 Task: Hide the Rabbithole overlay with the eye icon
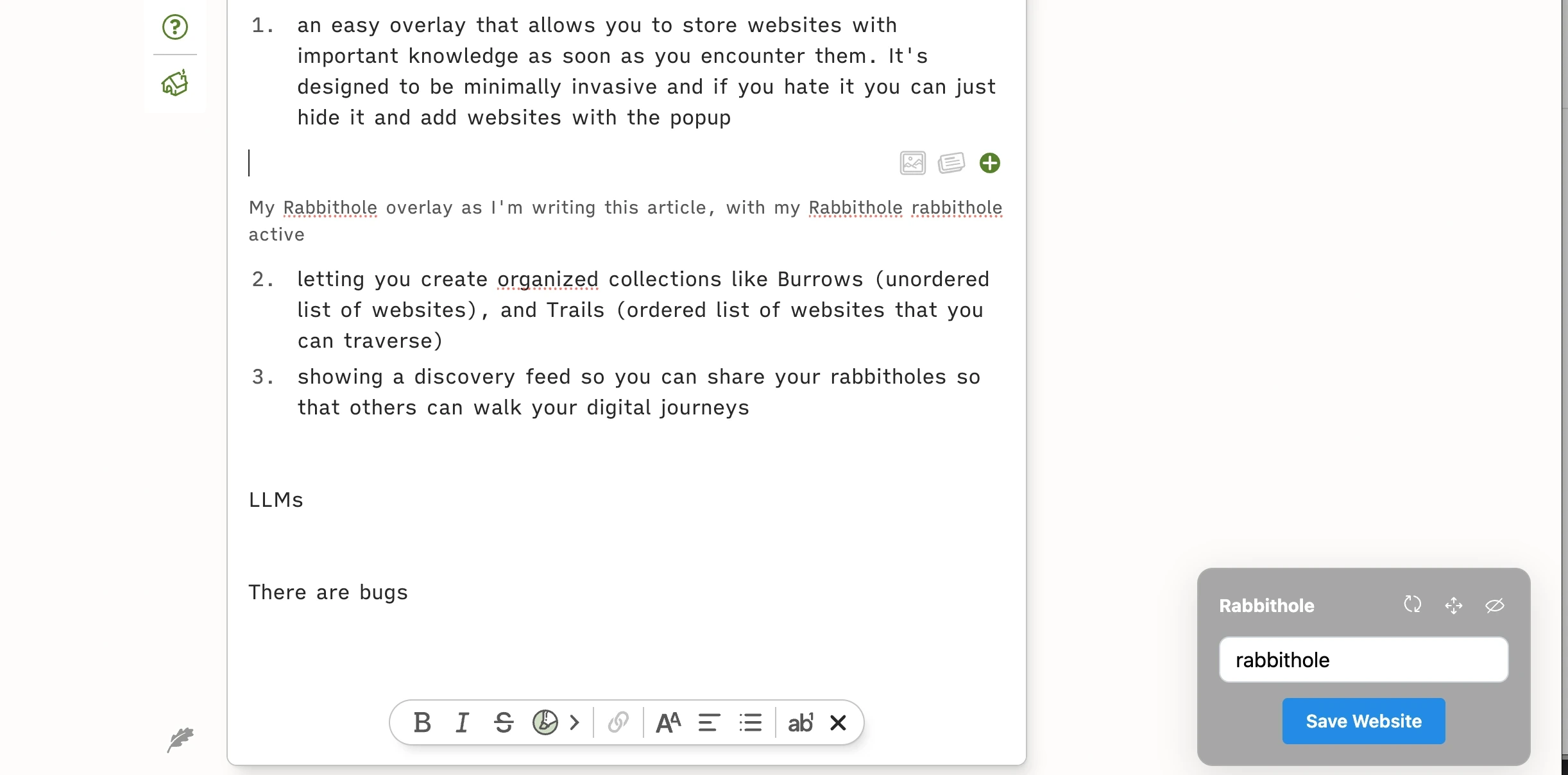tap(1494, 605)
